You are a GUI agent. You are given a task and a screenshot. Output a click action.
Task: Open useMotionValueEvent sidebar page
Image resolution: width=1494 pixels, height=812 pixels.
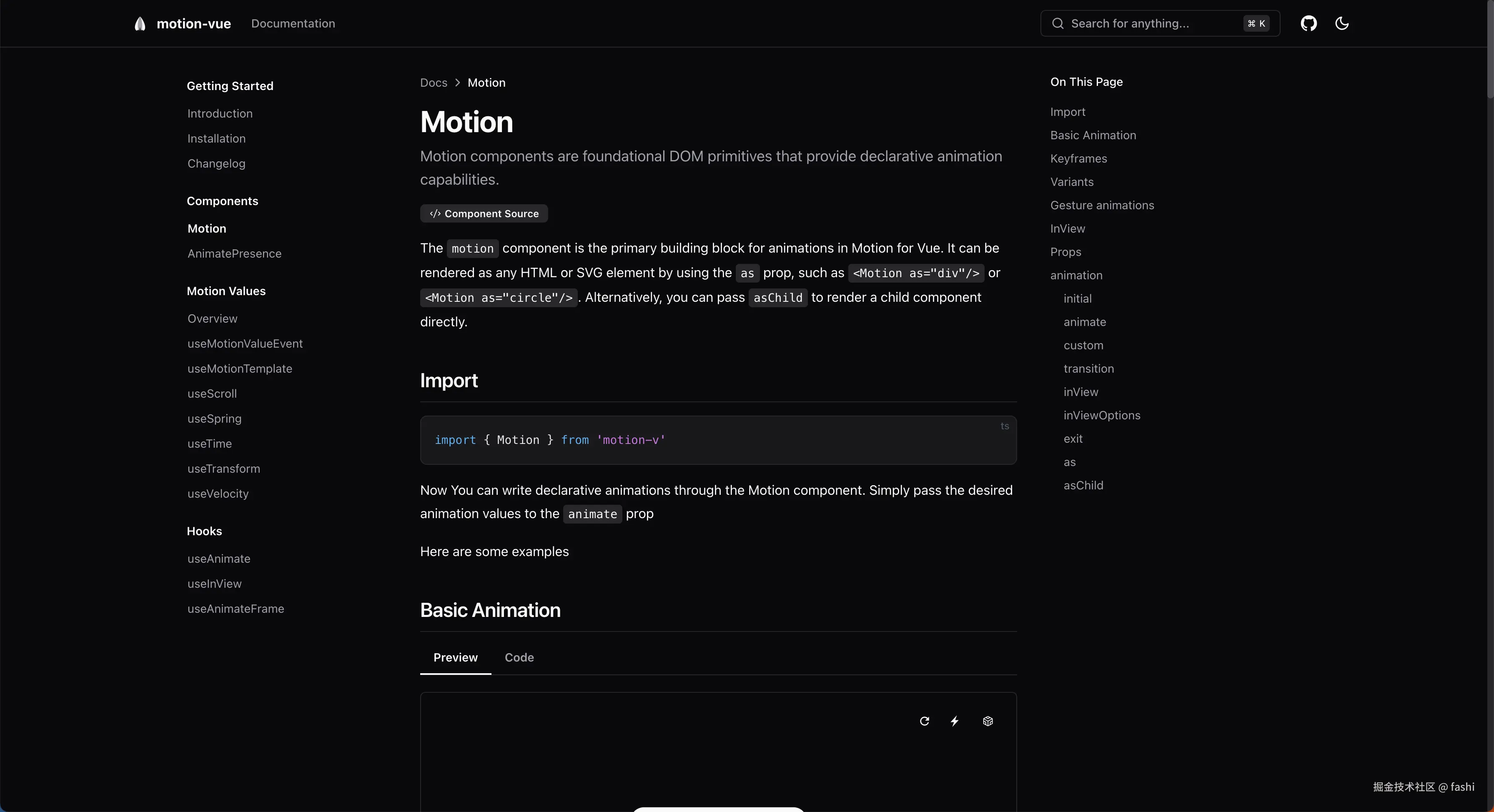[245, 343]
